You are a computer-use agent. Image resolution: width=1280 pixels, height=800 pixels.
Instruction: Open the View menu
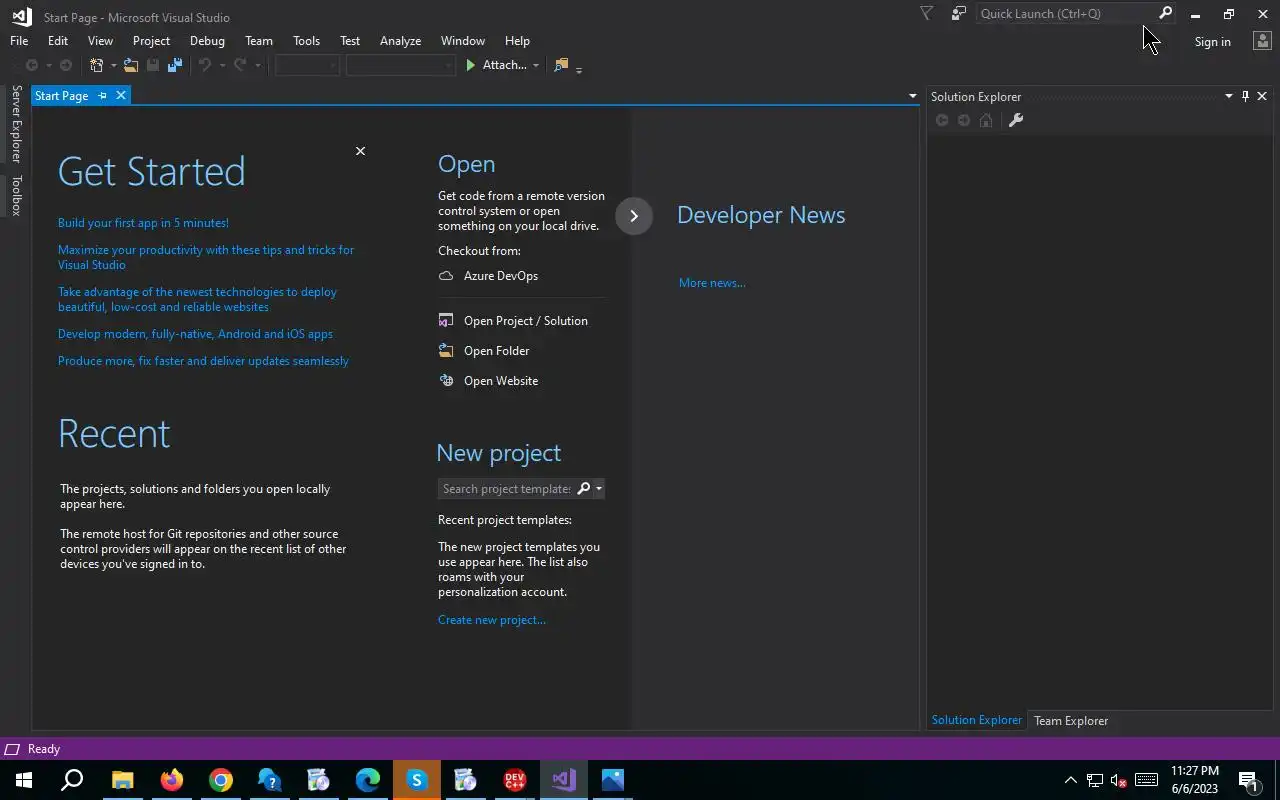coord(100,41)
